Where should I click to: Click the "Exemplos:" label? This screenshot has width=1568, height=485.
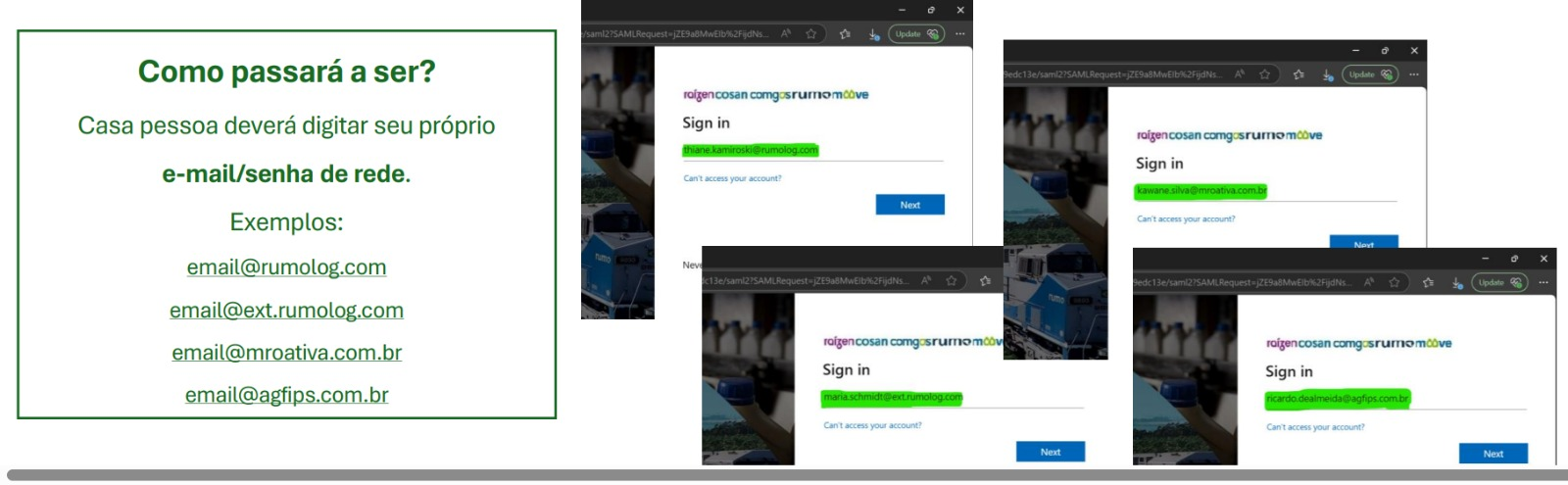[x=286, y=222]
